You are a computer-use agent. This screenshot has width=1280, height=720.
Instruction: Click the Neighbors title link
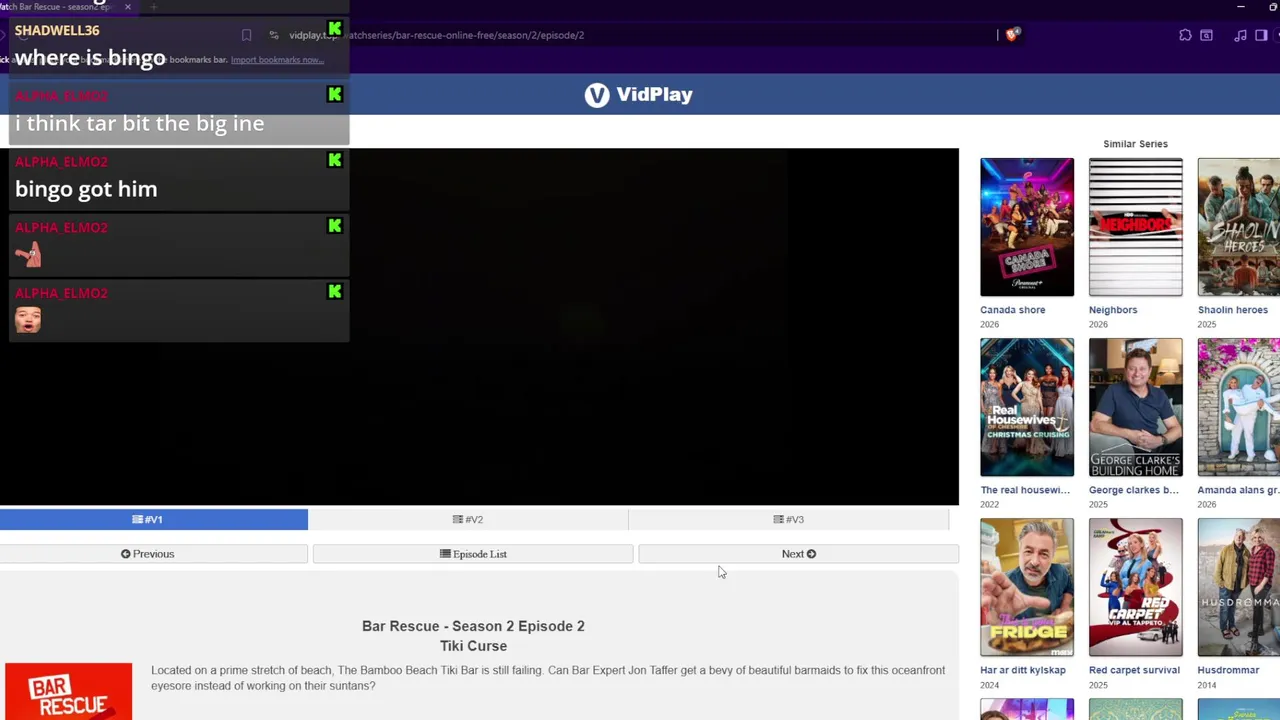pyautogui.click(x=1113, y=310)
